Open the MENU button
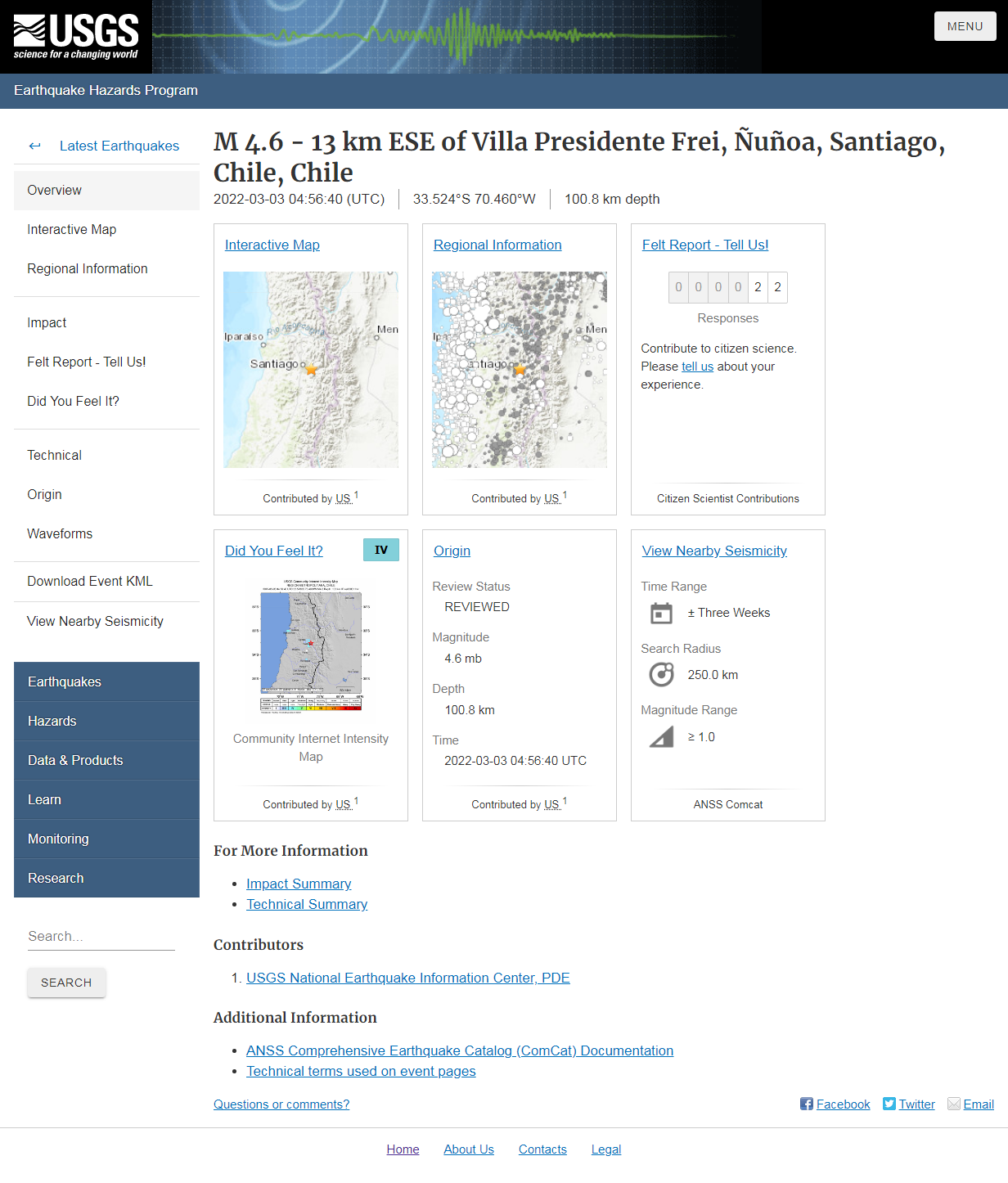The image size is (1008, 1183). (965, 26)
